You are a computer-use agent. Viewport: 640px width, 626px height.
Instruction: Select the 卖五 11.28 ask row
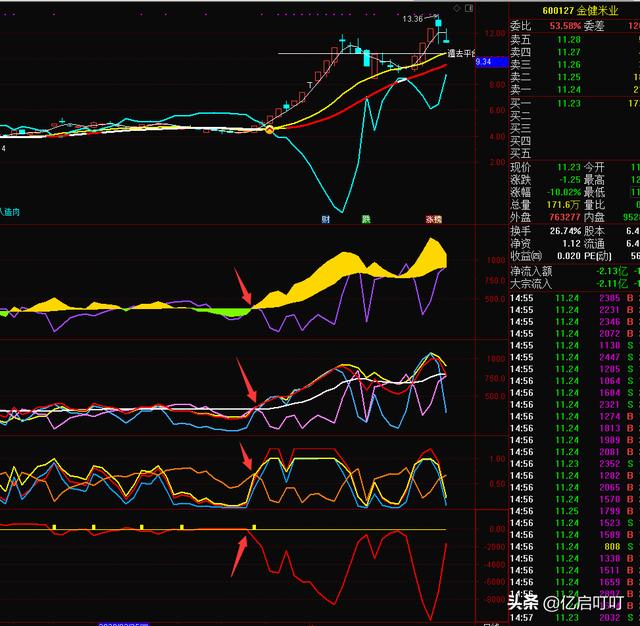point(574,40)
